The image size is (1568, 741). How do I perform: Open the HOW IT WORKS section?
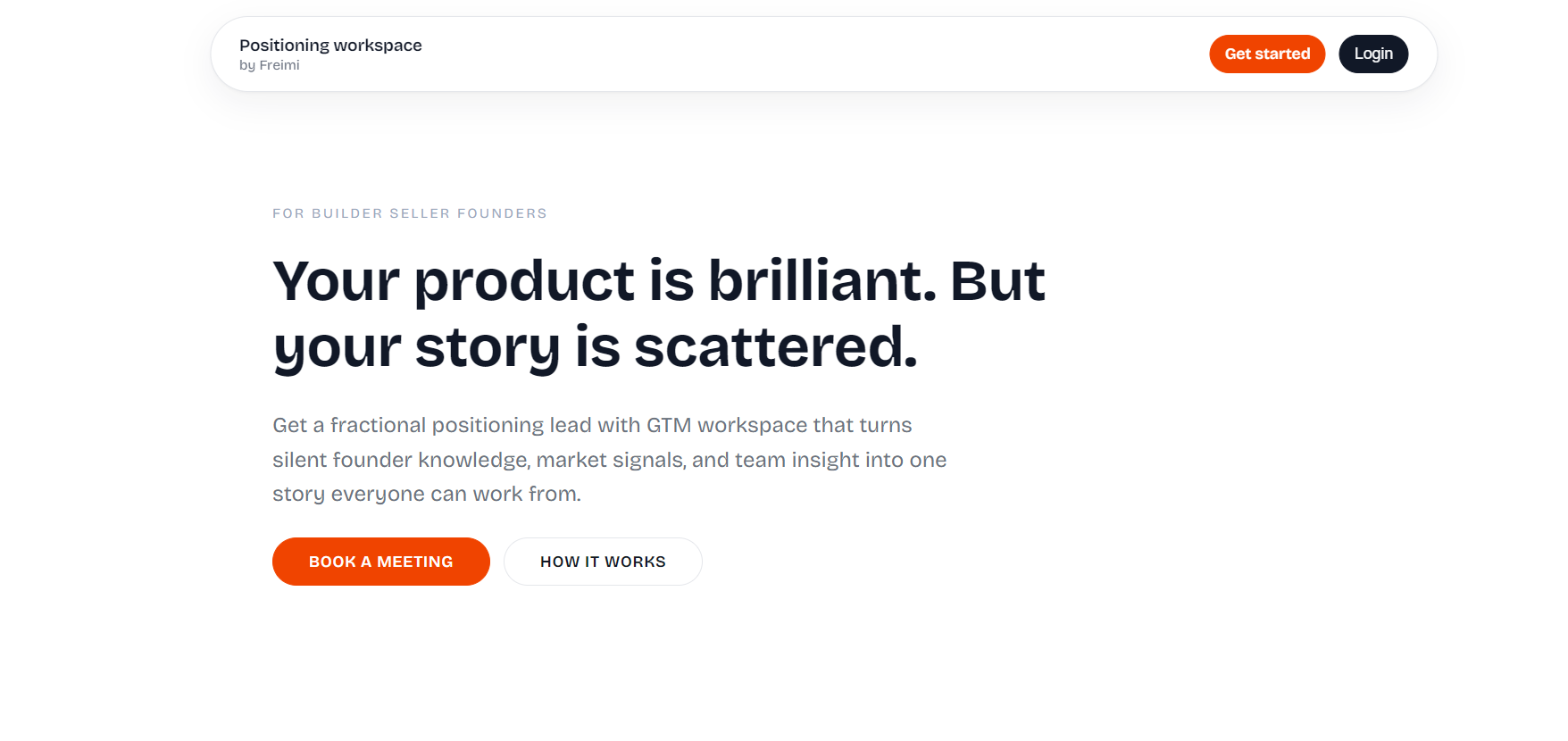(603, 562)
